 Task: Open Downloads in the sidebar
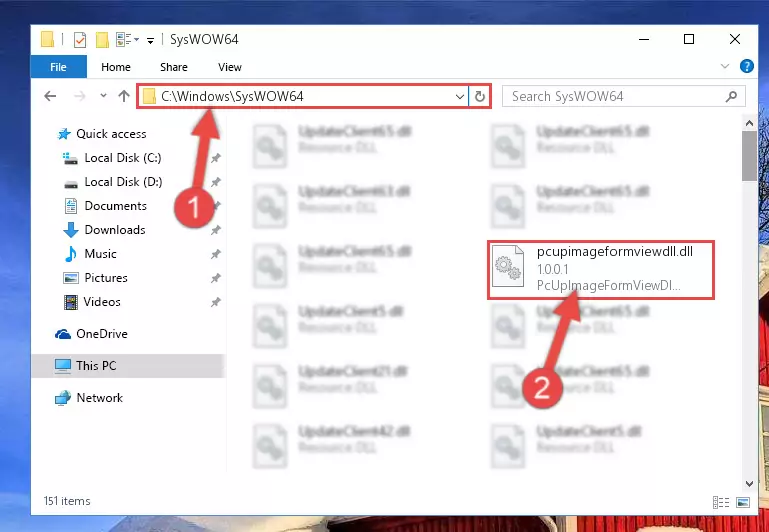[115, 230]
